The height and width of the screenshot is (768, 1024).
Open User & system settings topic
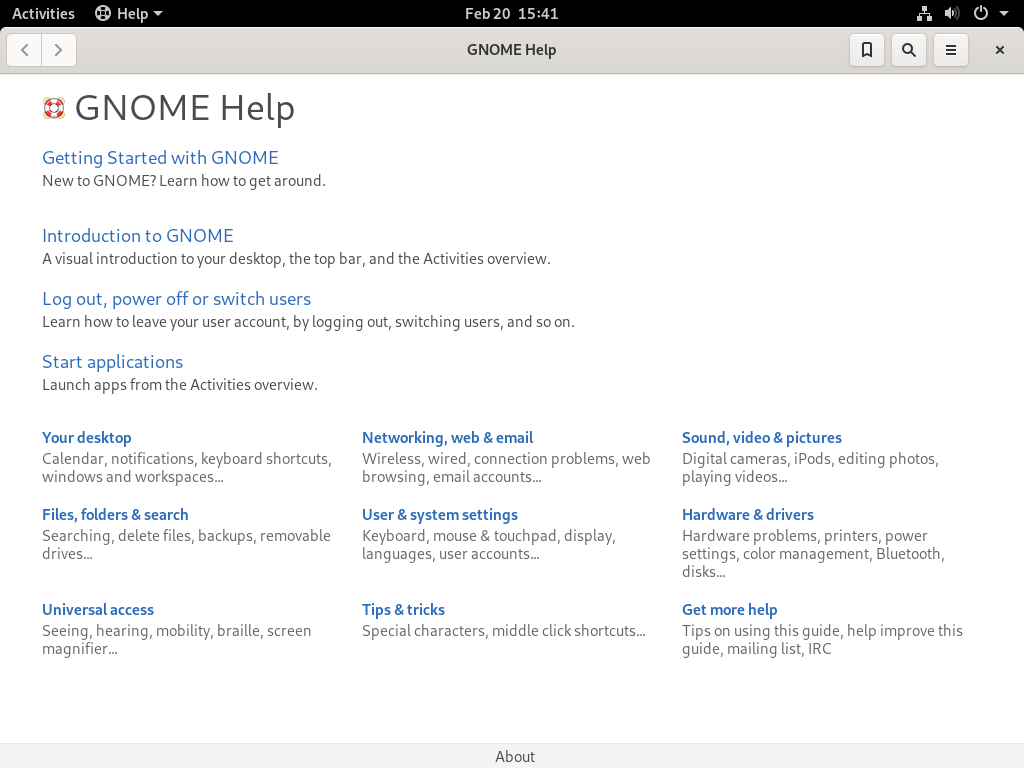pyautogui.click(x=440, y=515)
